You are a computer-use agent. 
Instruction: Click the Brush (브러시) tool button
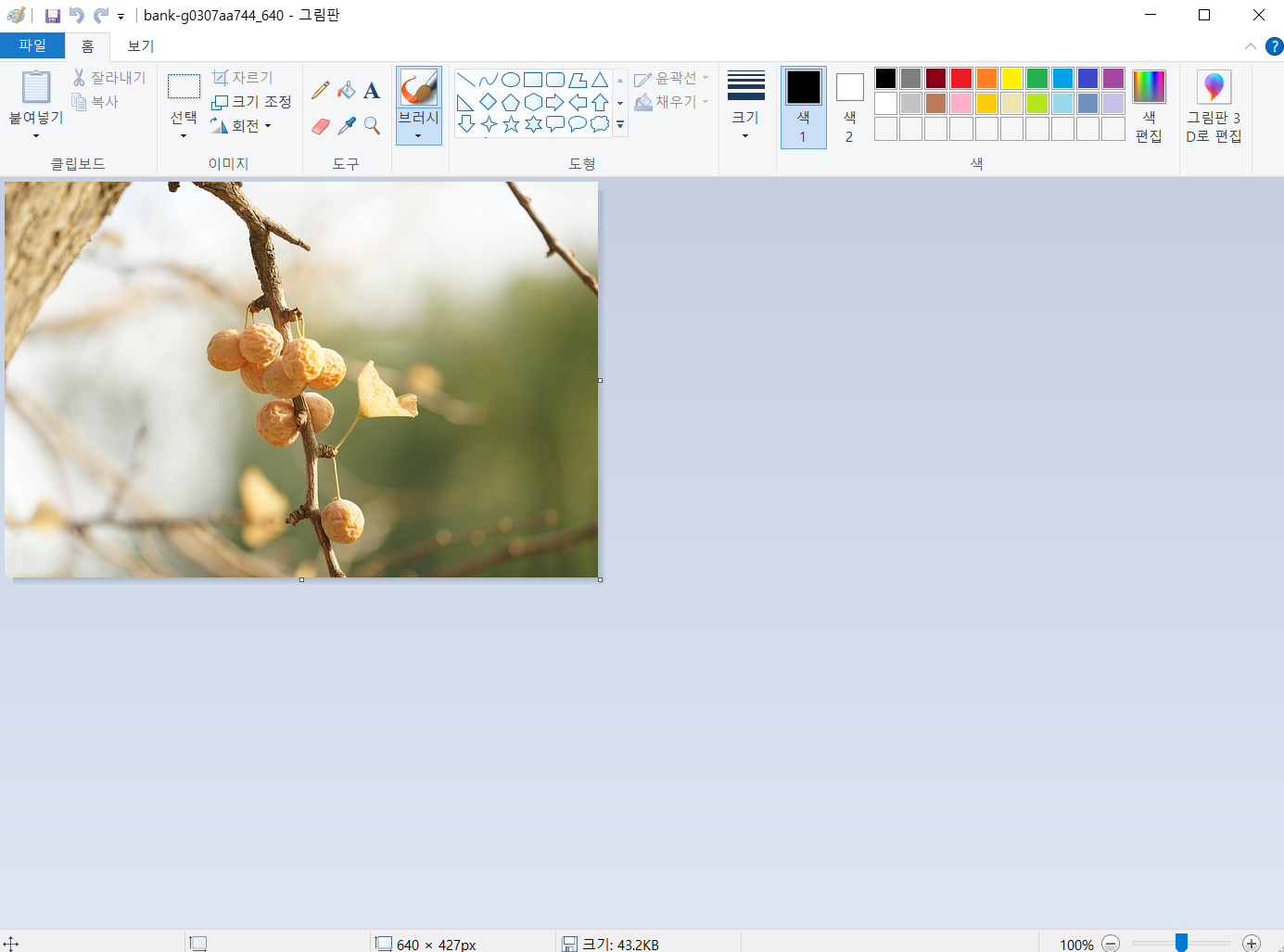(x=418, y=88)
